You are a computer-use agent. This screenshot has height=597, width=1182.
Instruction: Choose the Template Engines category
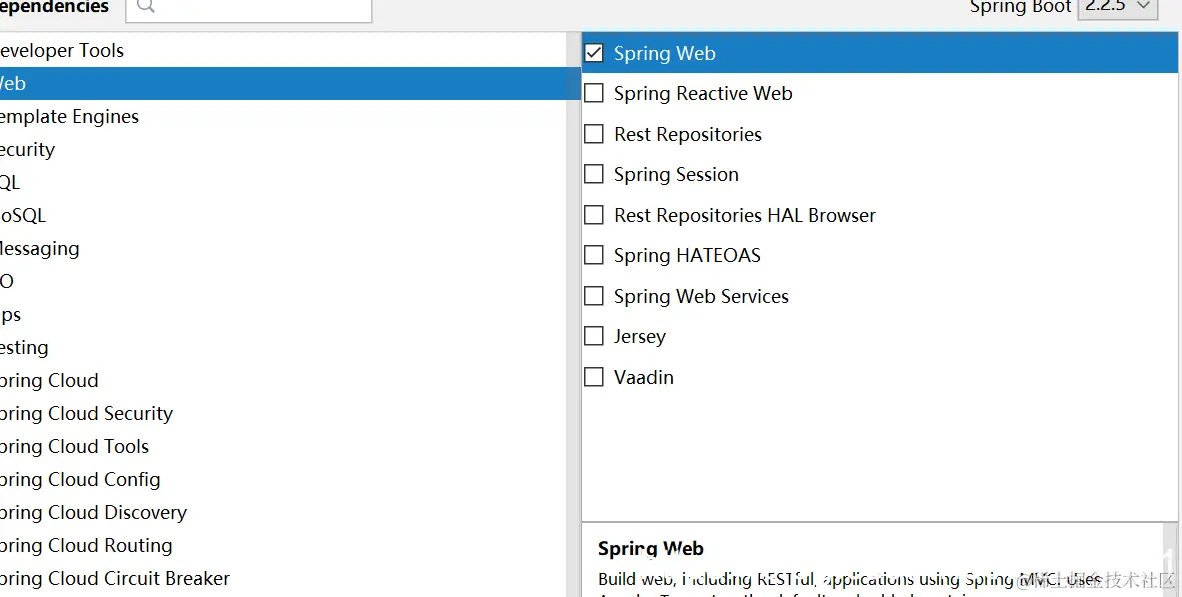coord(285,117)
